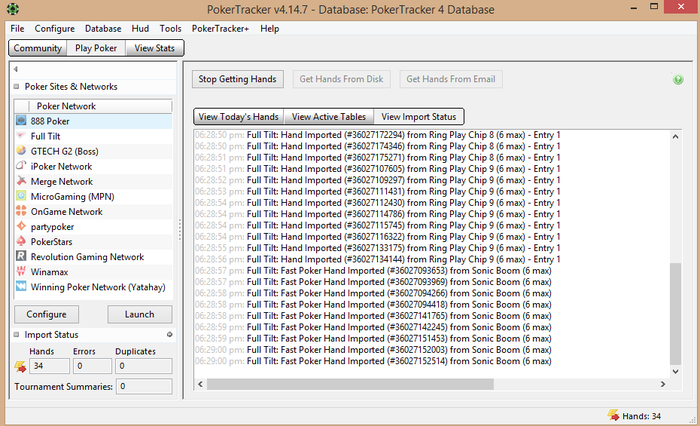This screenshot has width=700, height=426.
Task: Click the Configure button under network list
Action: click(46, 314)
